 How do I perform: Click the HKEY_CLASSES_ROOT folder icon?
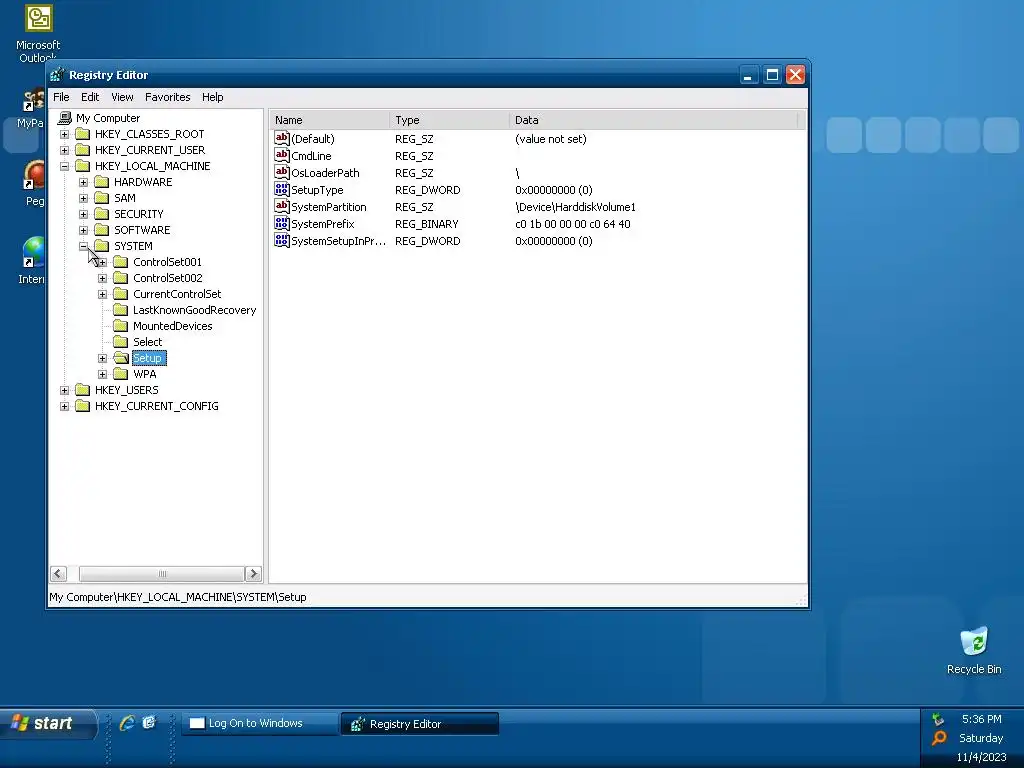(x=83, y=134)
